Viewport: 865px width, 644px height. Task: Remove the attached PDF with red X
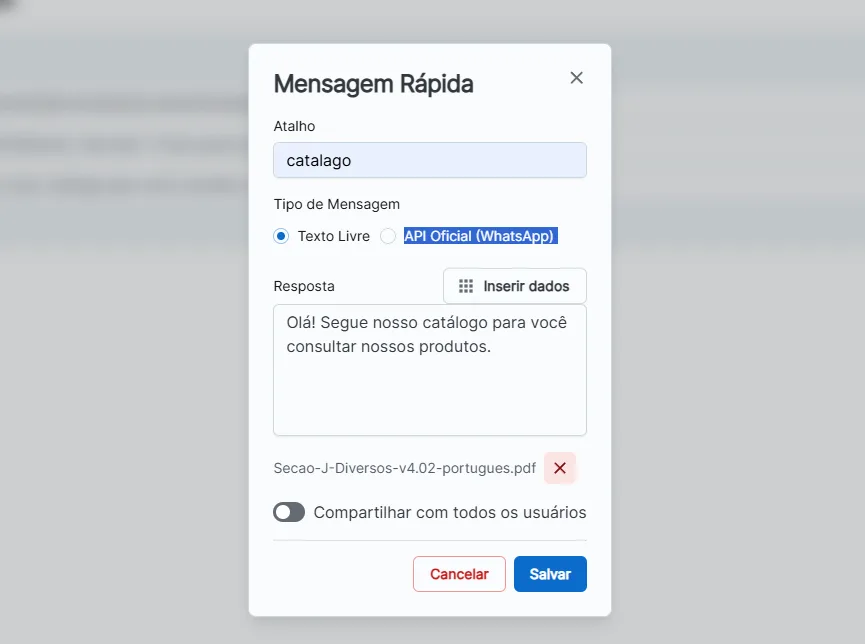(560, 468)
